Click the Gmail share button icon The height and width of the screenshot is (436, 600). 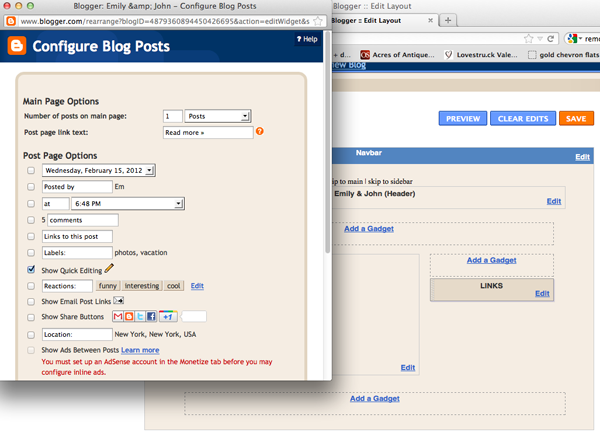pyautogui.click(x=118, y=316)
